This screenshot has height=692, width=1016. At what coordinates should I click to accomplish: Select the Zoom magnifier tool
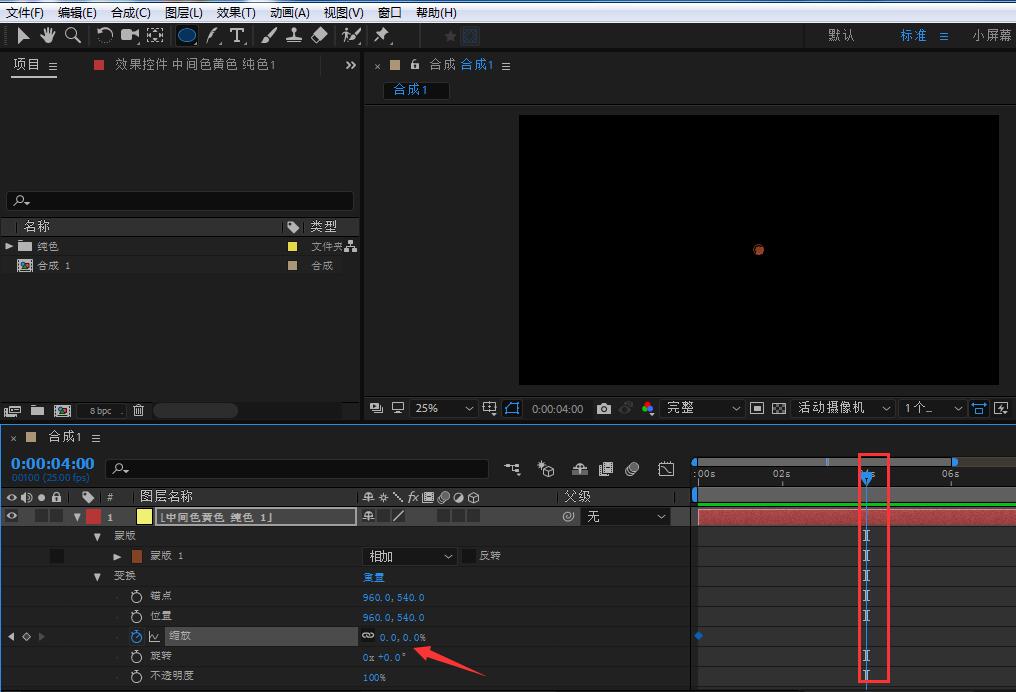click(x=73, y=35)
